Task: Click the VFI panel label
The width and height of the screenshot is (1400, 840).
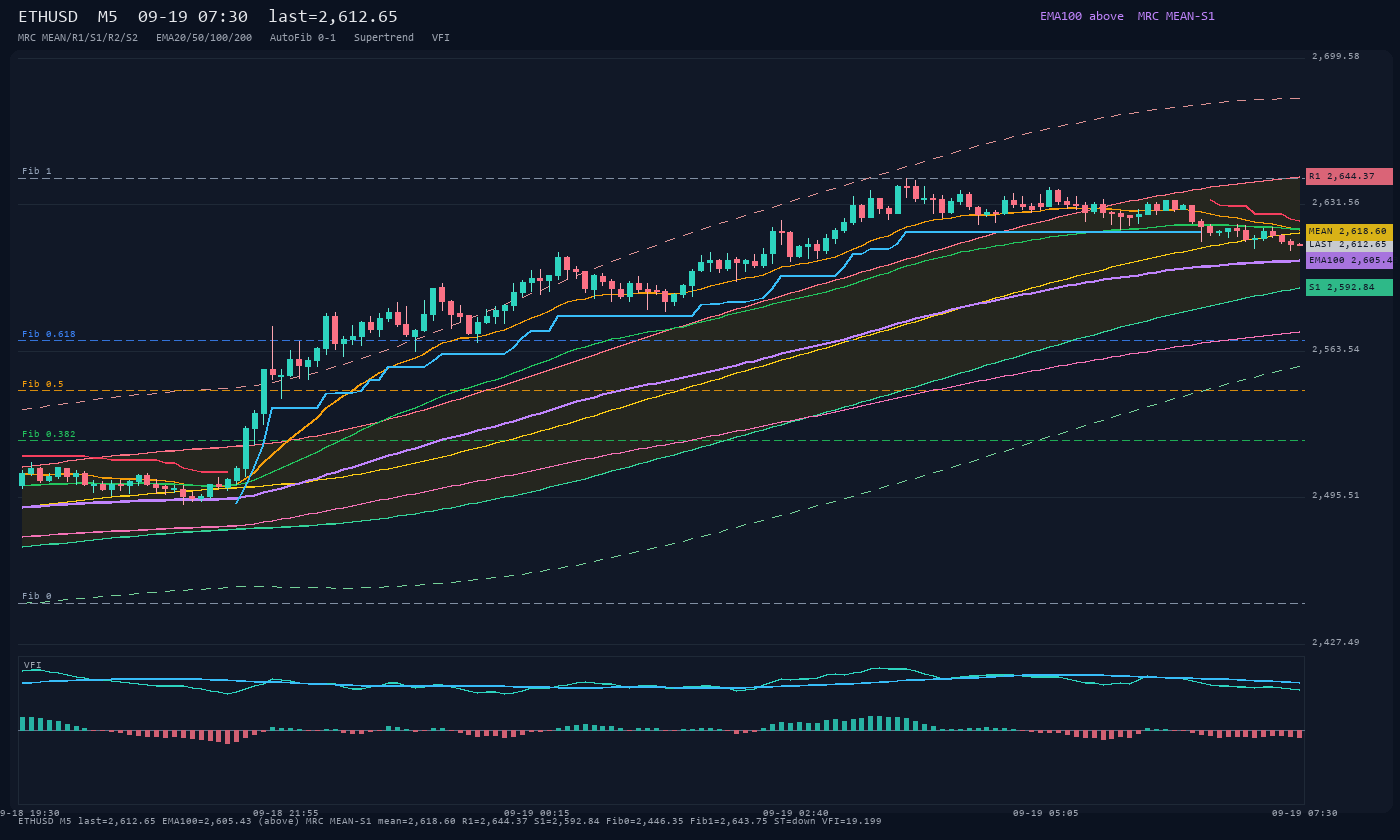Action: point(32,665)
